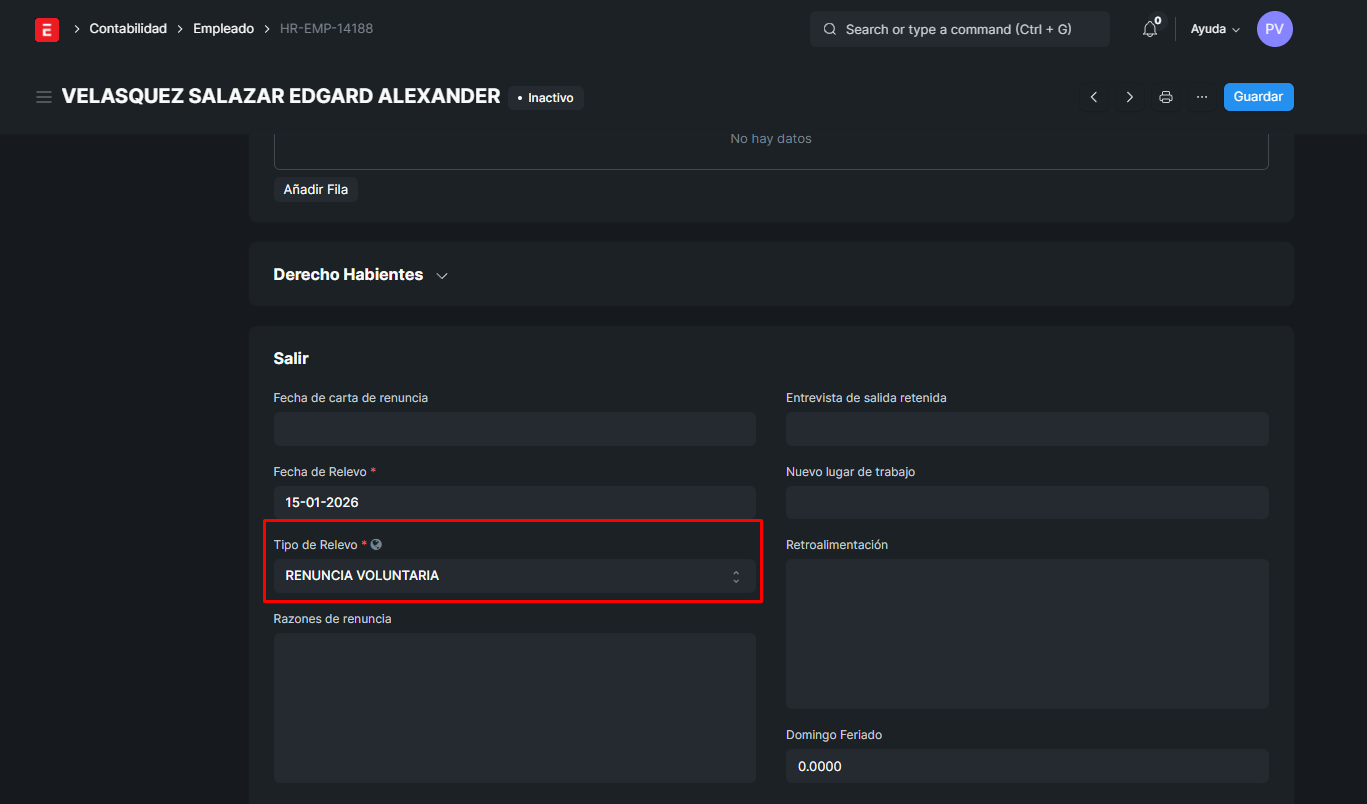The height and width of the screenshot is (804, 1367).
Task: Click the Domingo Feriado number field
Action: point(1026,766)
